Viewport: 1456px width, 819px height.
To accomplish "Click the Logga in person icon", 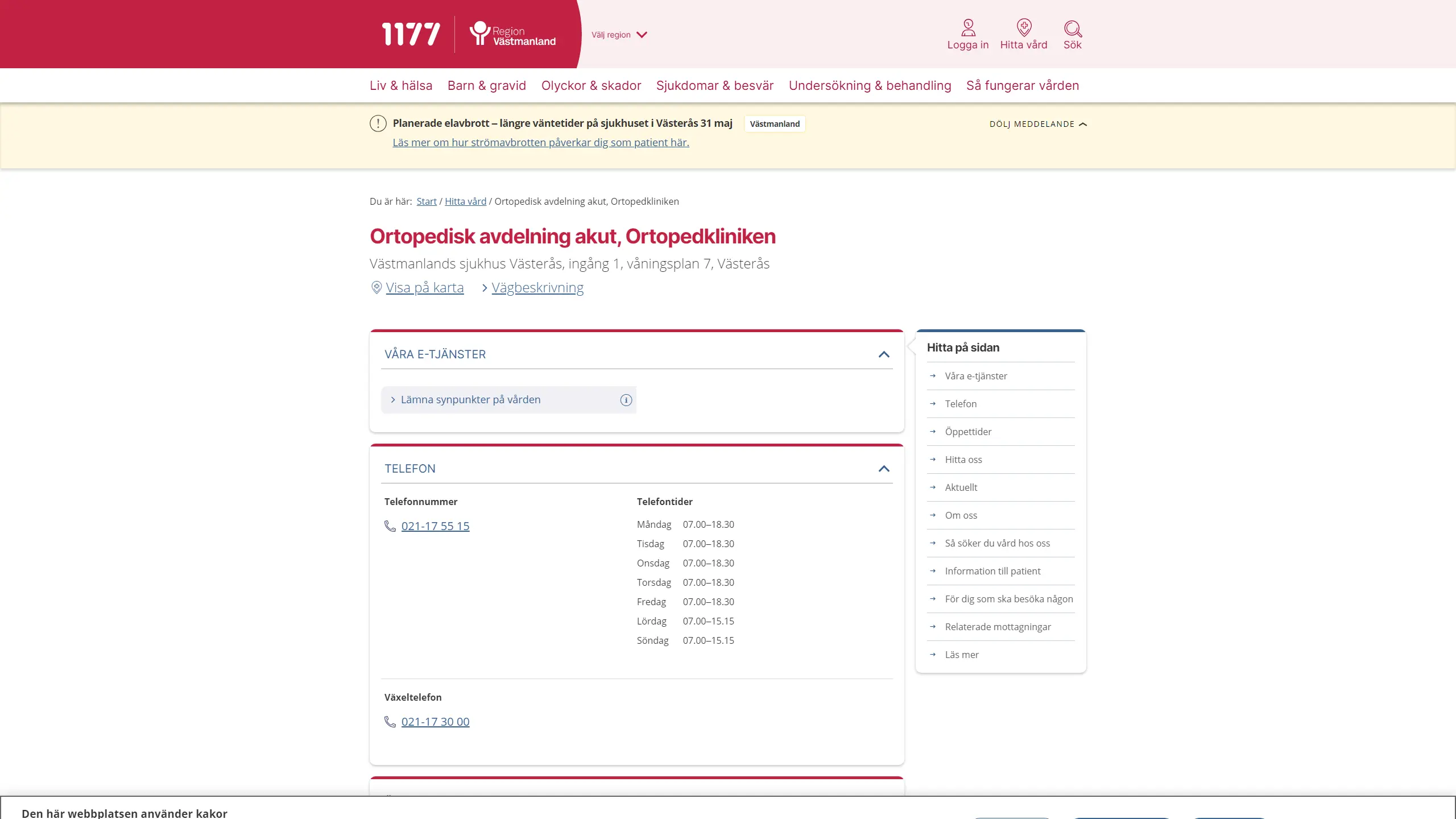I will coord(968,27).
